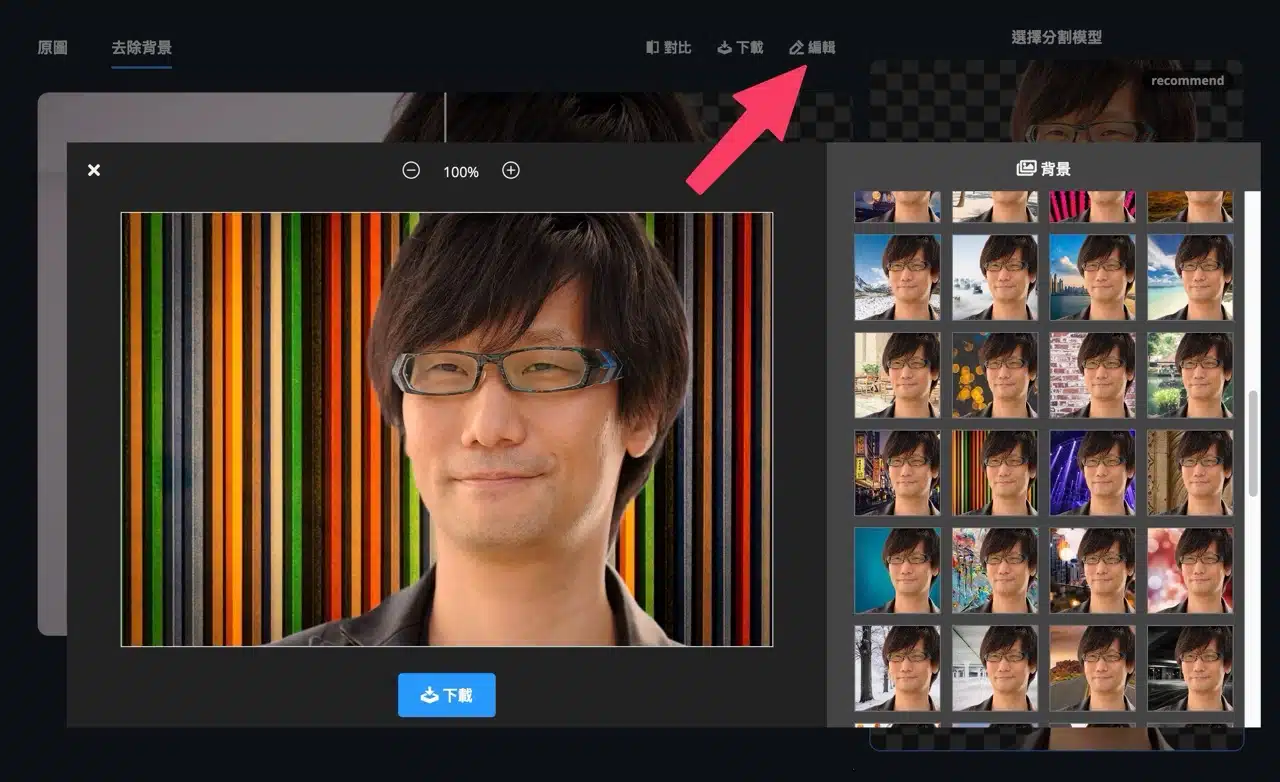Click the zoom in plus icon
This screenshot has width=1280, height=782.
tap(511, 171)
